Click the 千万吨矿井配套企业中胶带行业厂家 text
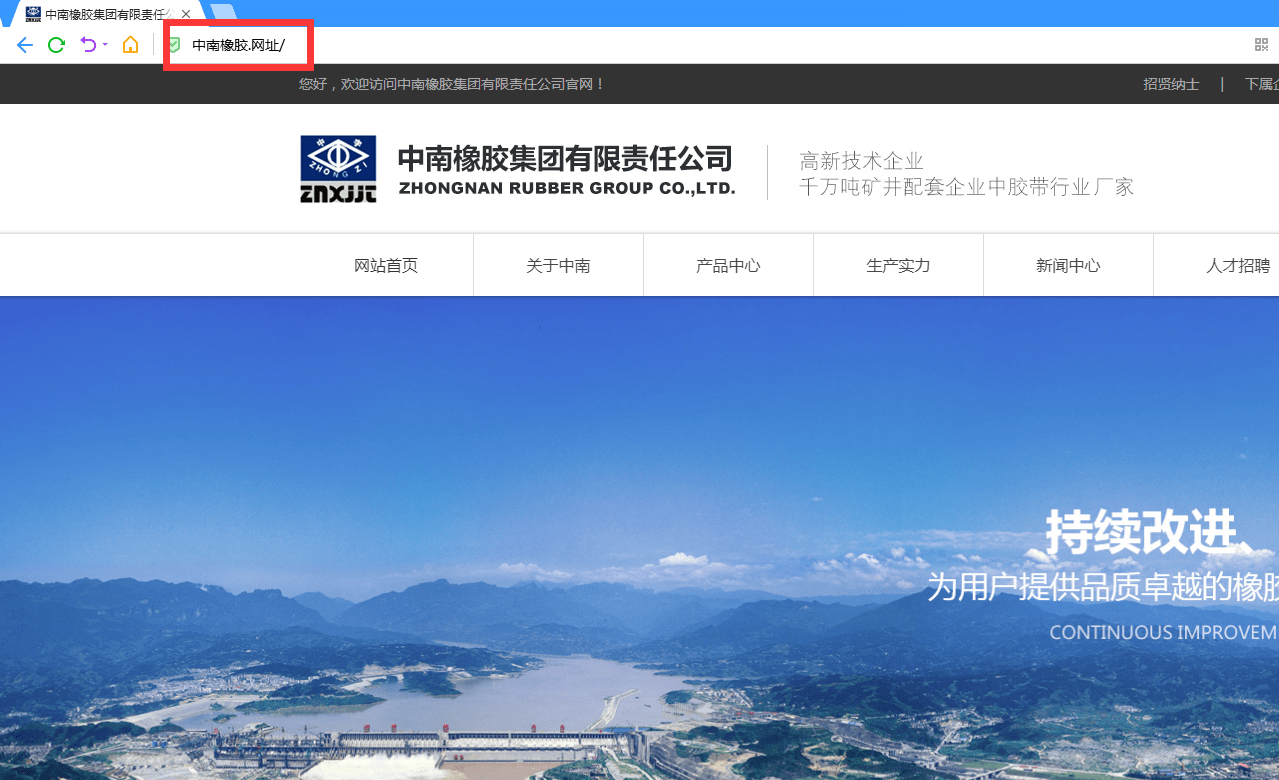Image resolution: width=1279 pixels, height=780 pixels. click(967, 187)
